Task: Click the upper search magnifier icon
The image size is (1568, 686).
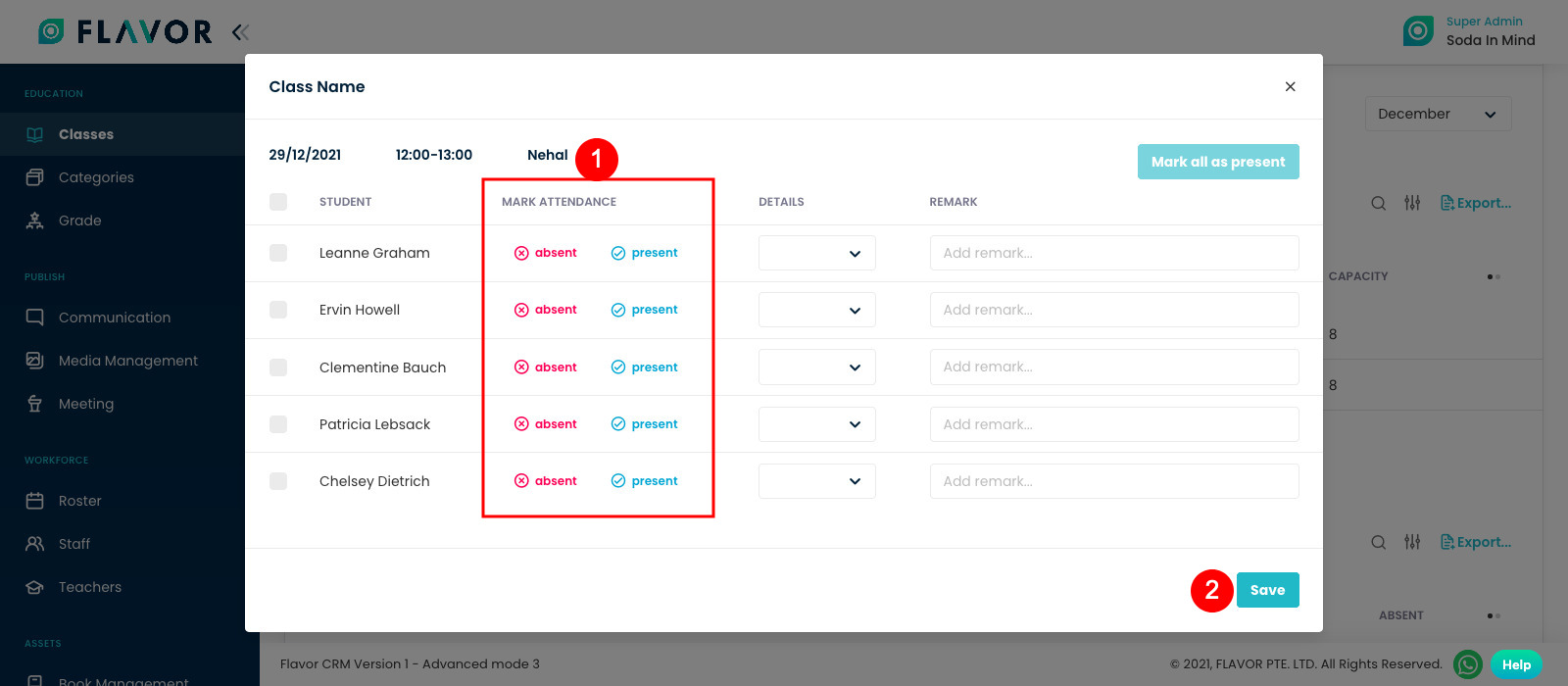Action: tap(1379, 203)
